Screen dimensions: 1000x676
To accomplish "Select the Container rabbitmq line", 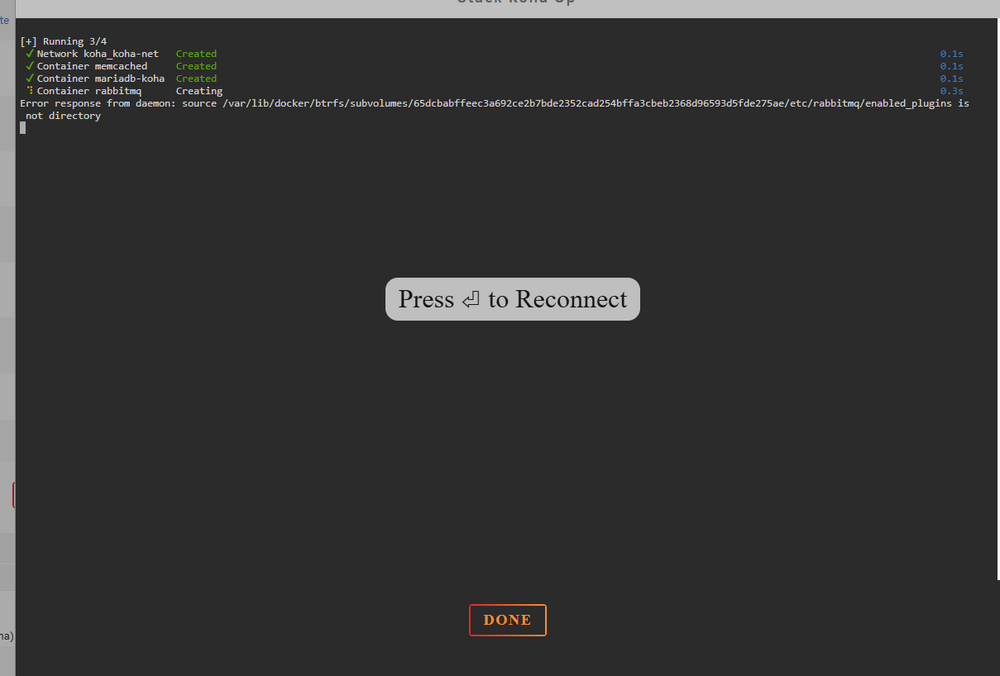I will coord(89,91).
